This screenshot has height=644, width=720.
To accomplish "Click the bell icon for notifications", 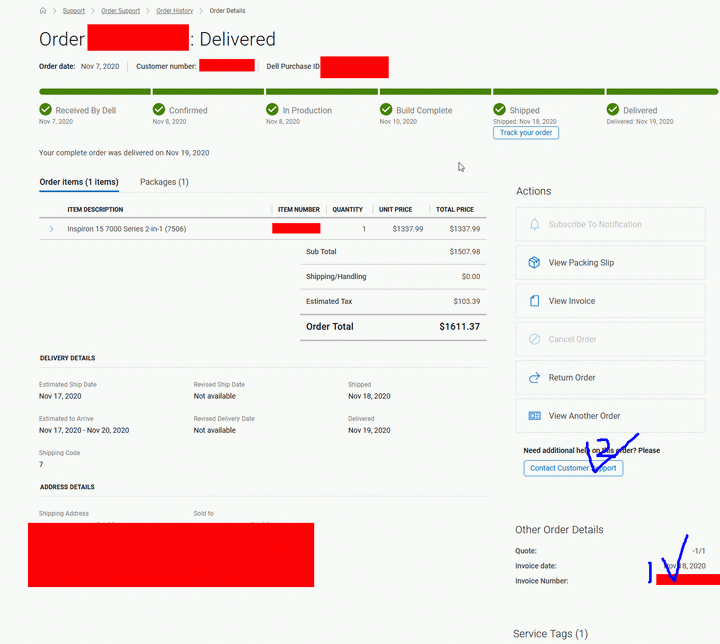I will tap(534, 224).
